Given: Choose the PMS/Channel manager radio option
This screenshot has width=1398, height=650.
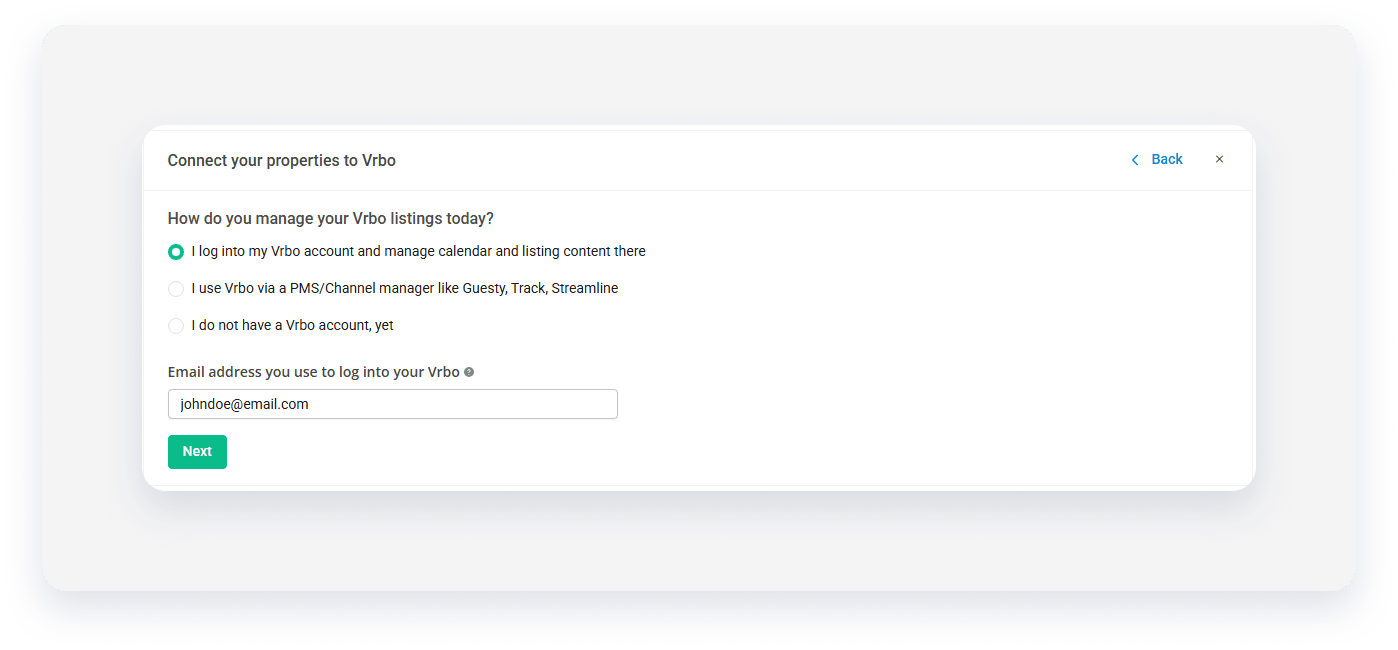Looking at the screenshot, I should pyautogui.click(x=176, y=289).
